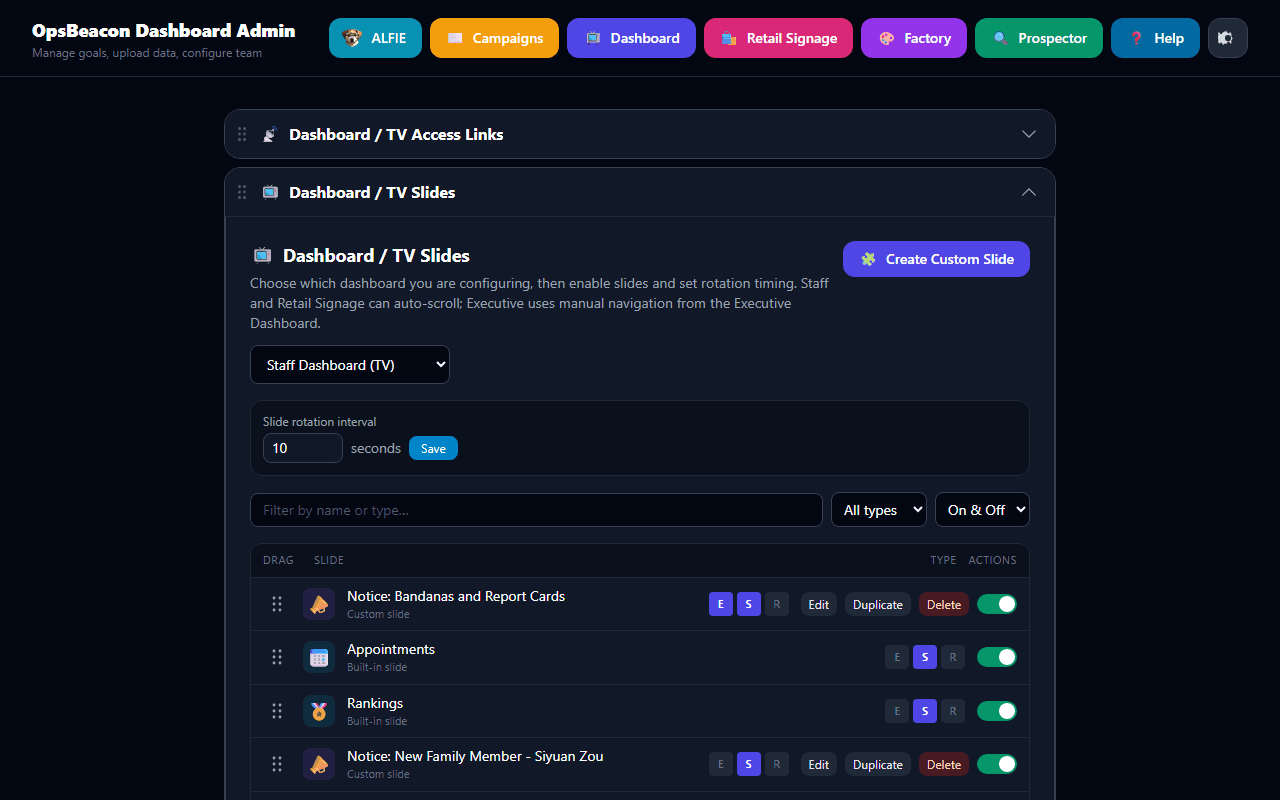Grab drag handle of TV Slides panel

[242, 192]
